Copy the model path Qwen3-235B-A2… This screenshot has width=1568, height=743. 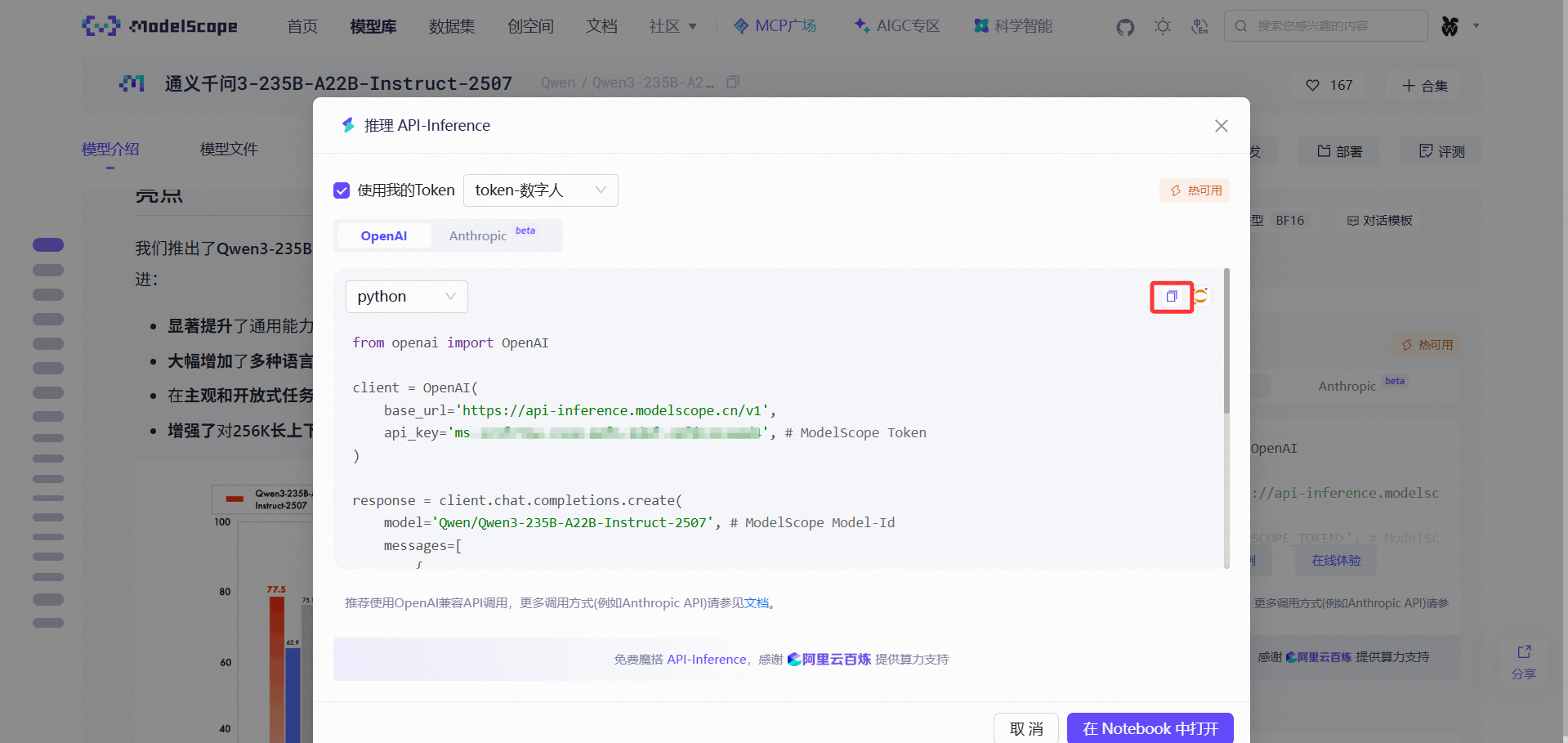(733, 82)
